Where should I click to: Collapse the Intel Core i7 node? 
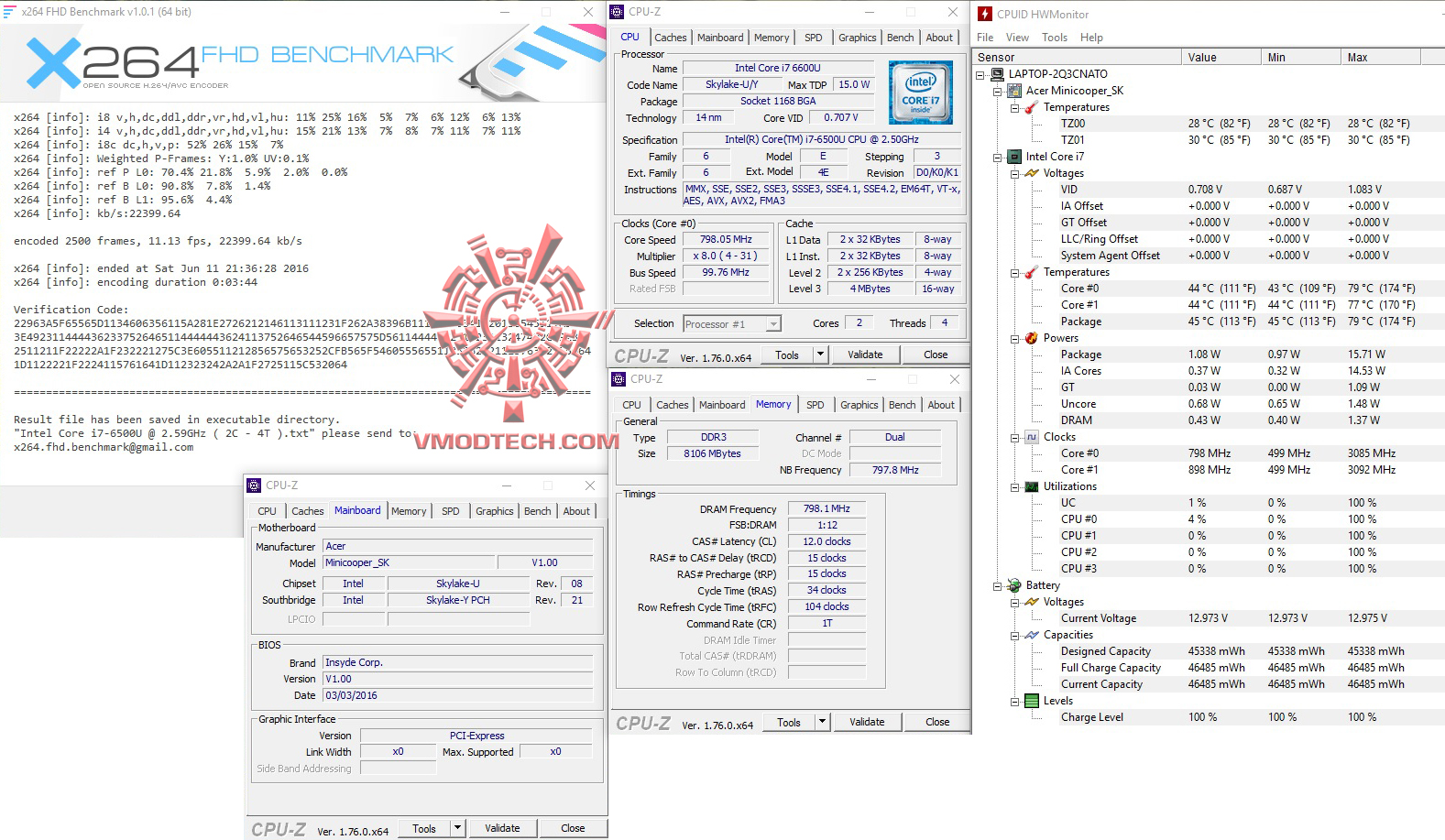point(998,157)
